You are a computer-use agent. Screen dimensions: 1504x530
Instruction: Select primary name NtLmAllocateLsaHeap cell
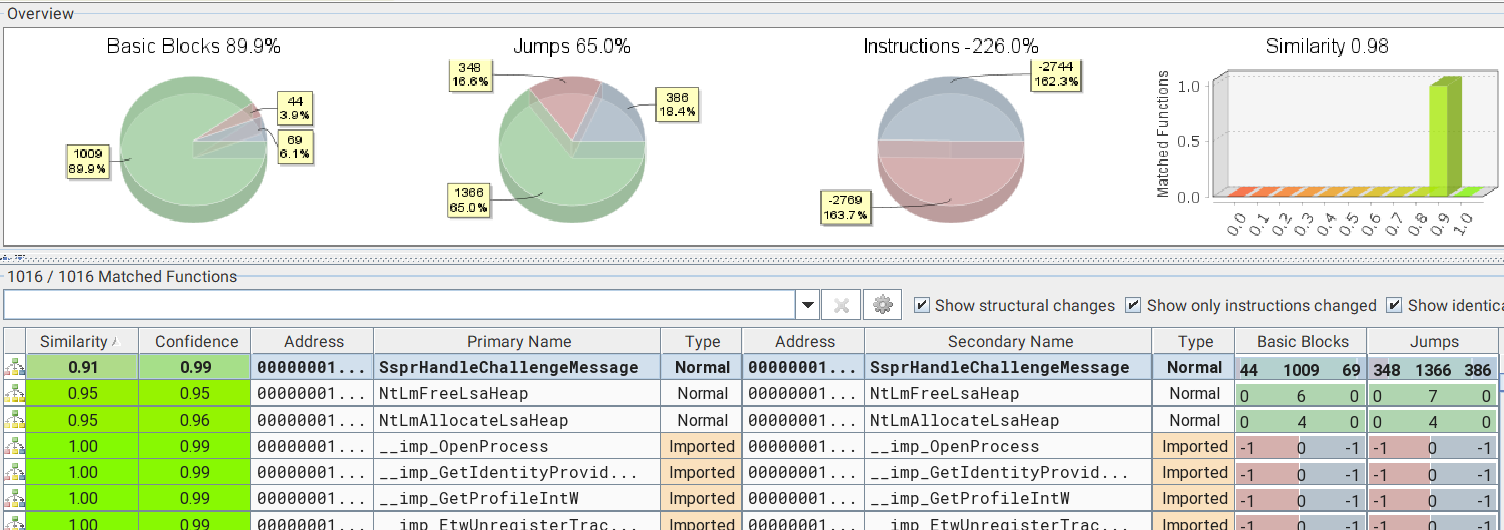click(517, 420)
